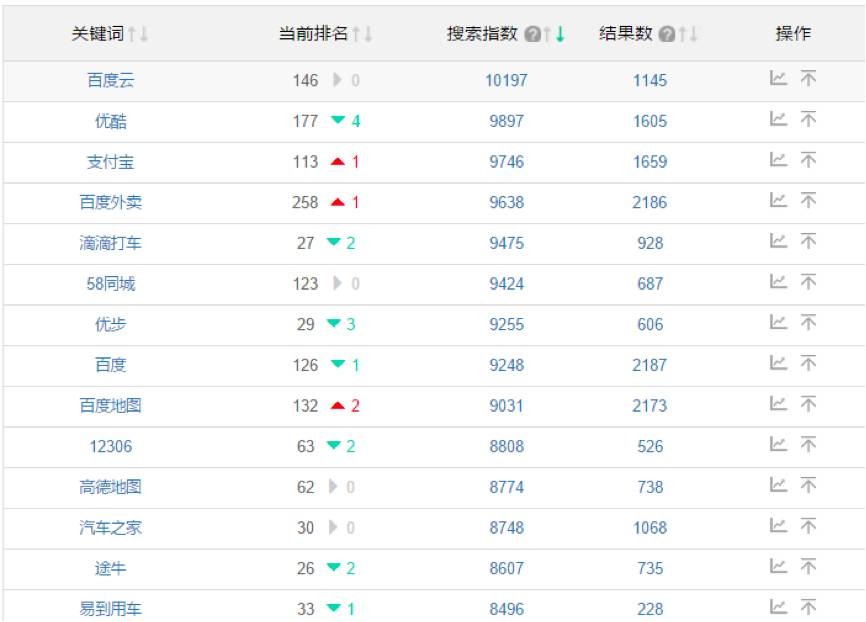Click result count 526
This screenshot has height=622, width=866.
click(x=650, y=446)
